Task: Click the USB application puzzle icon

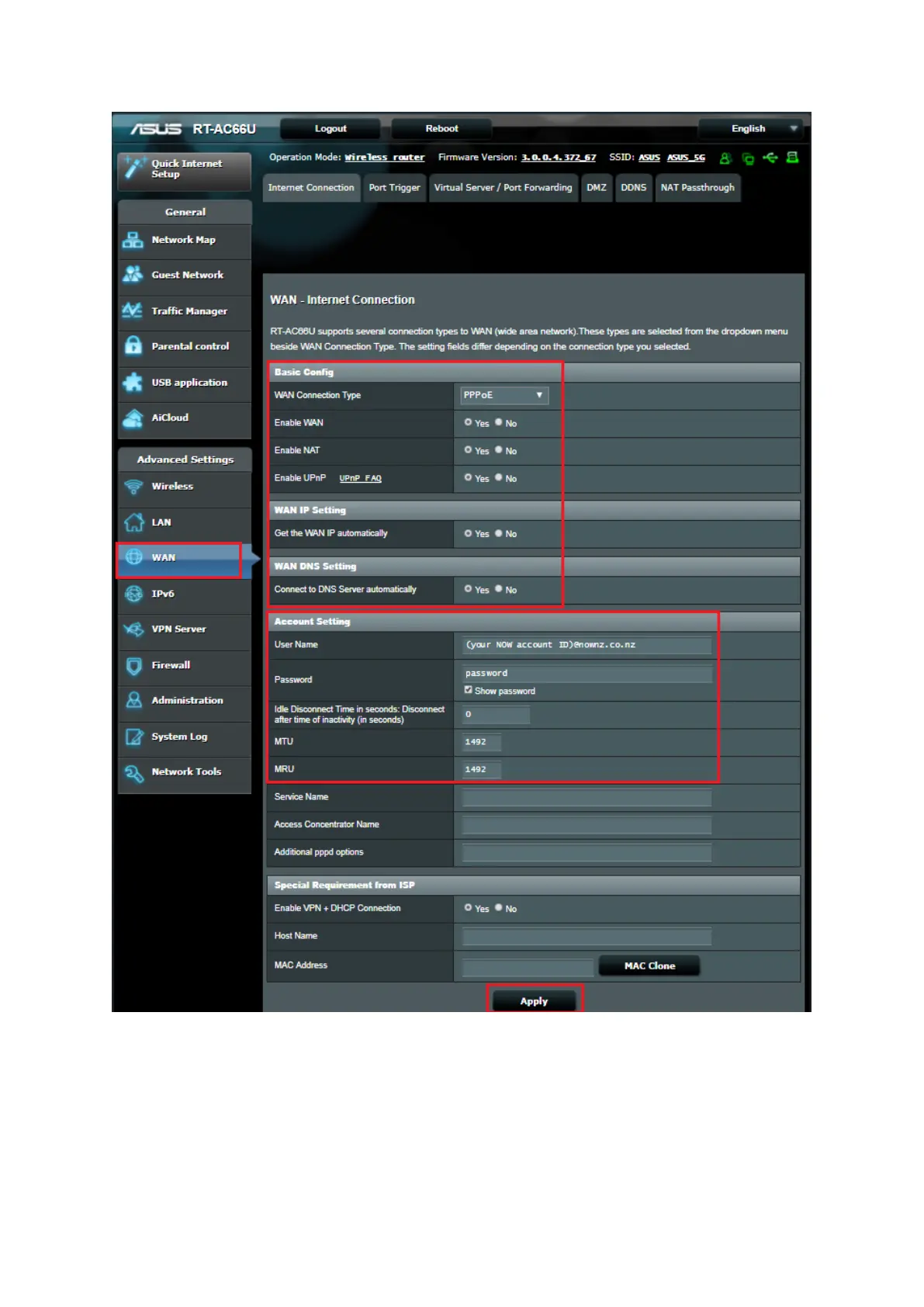Action: pos(133,382)
